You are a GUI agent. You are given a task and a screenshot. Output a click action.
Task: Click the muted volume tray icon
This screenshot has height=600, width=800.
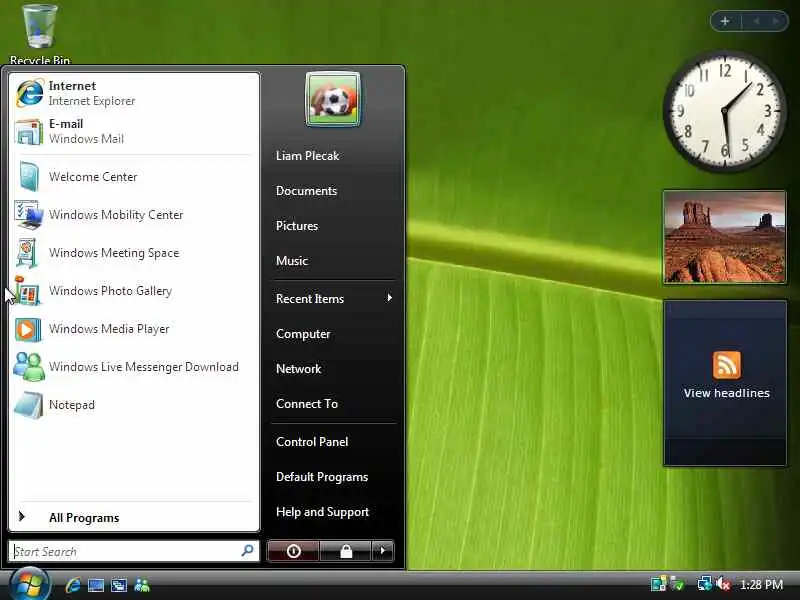723,584
